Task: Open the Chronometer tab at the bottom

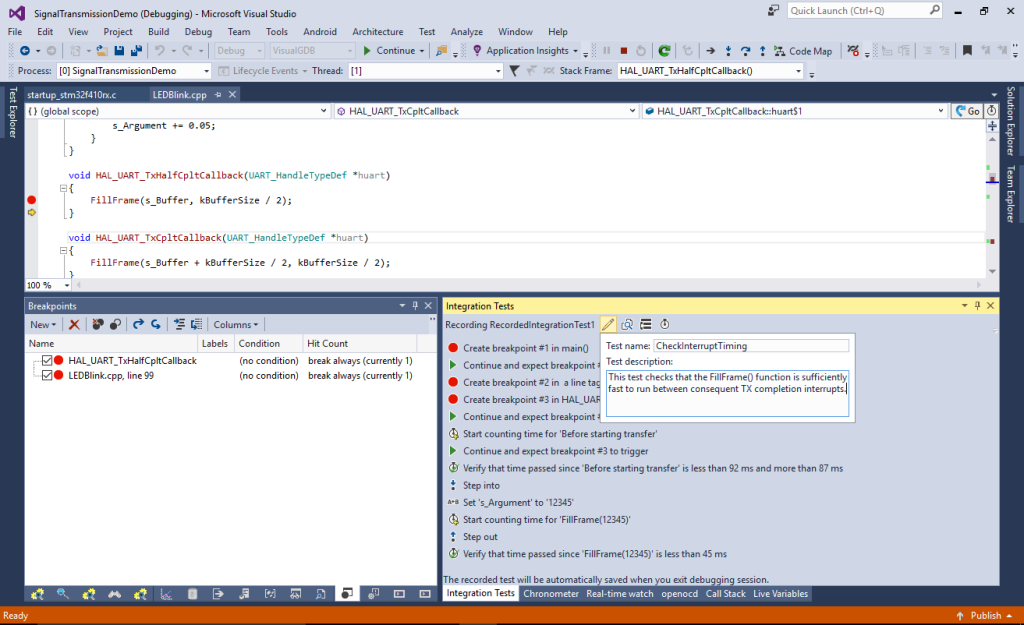Action: [553, 593]
